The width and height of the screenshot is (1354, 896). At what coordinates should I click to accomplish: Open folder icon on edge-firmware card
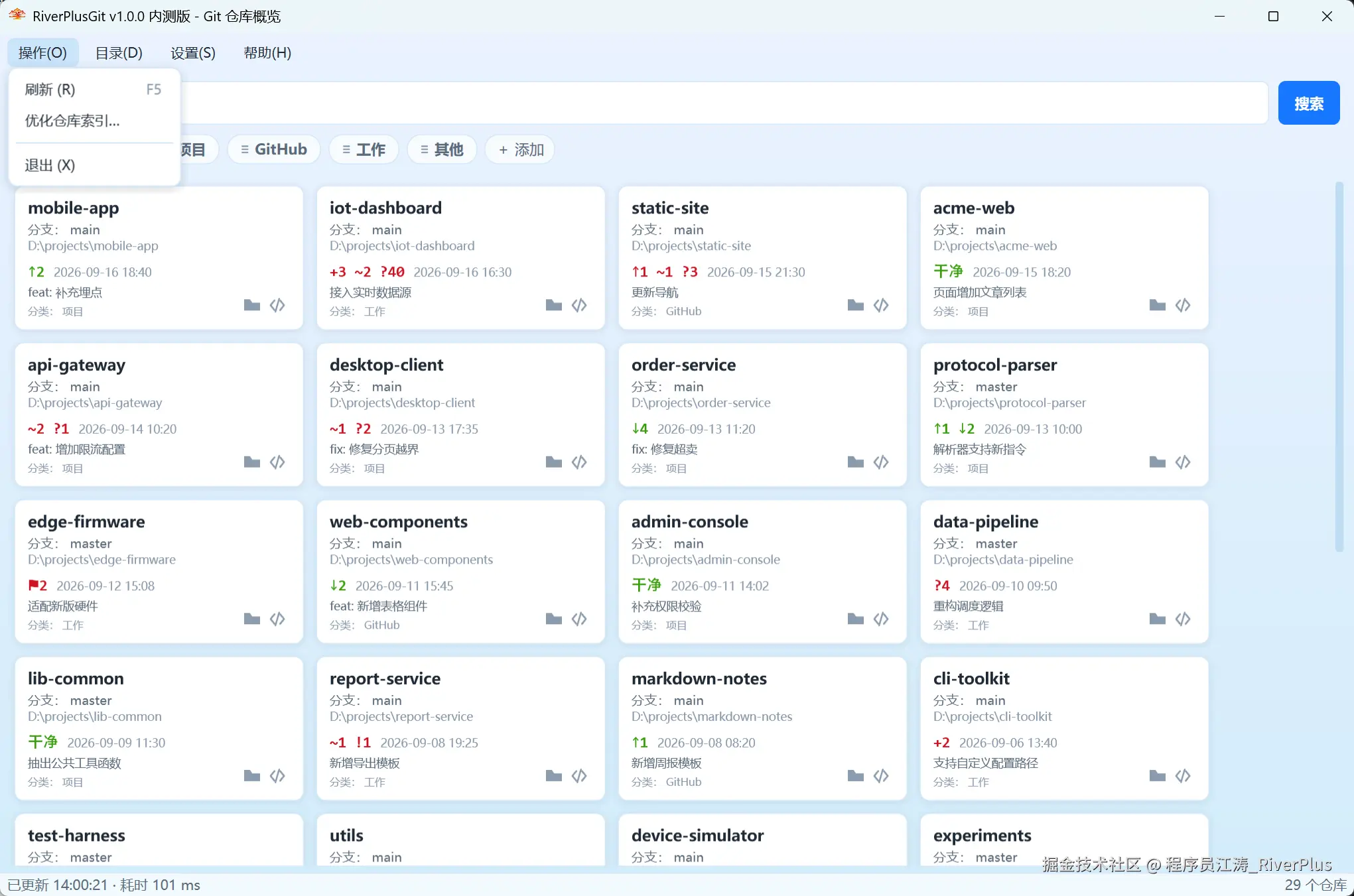[252, 619]
